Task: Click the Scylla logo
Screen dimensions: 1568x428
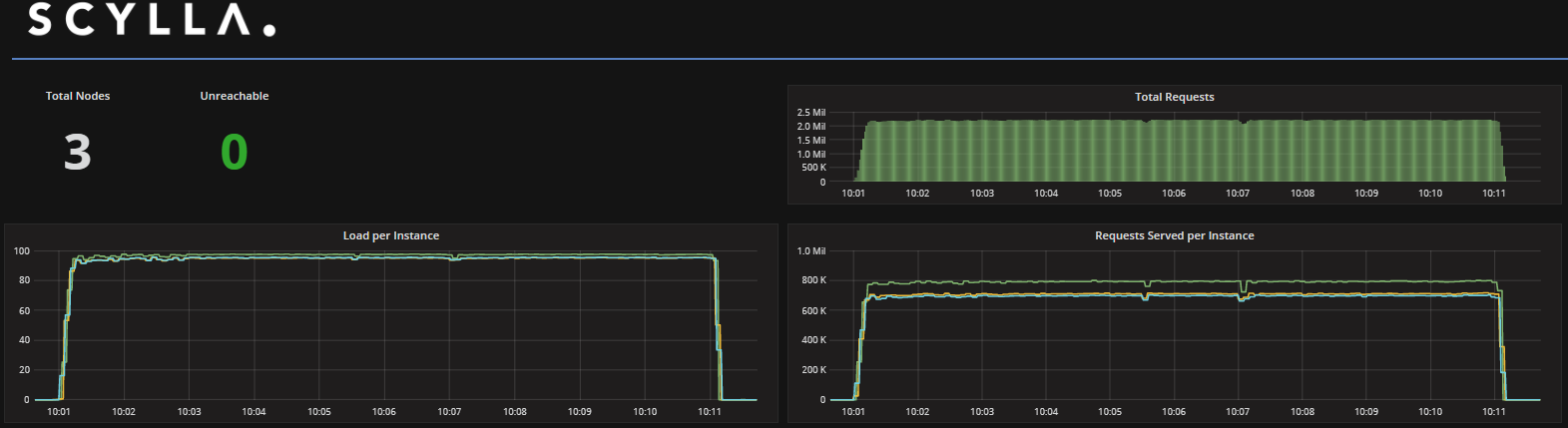Action: 151,20
